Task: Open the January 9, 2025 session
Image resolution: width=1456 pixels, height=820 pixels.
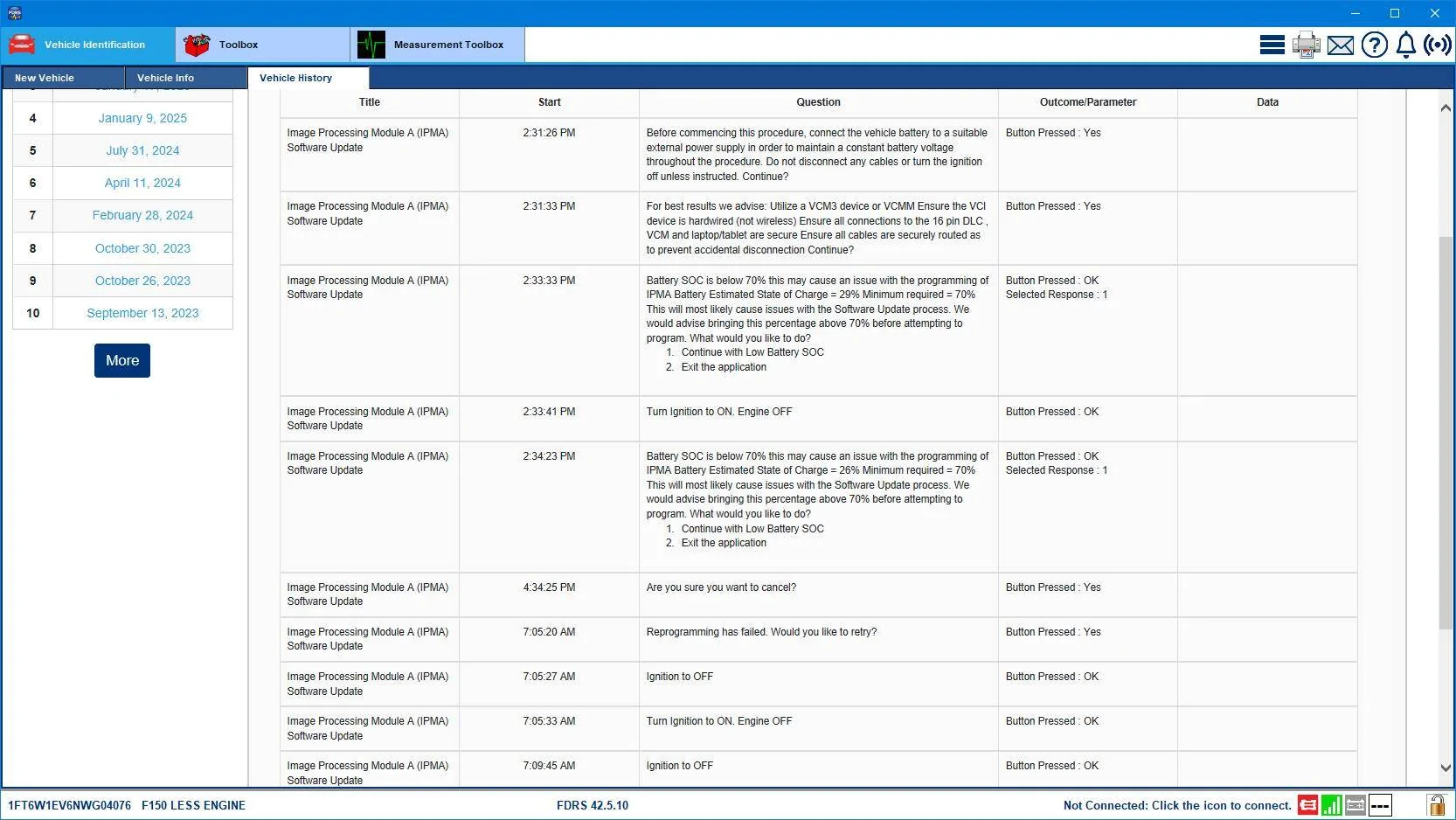Action: tap(142, 118)
